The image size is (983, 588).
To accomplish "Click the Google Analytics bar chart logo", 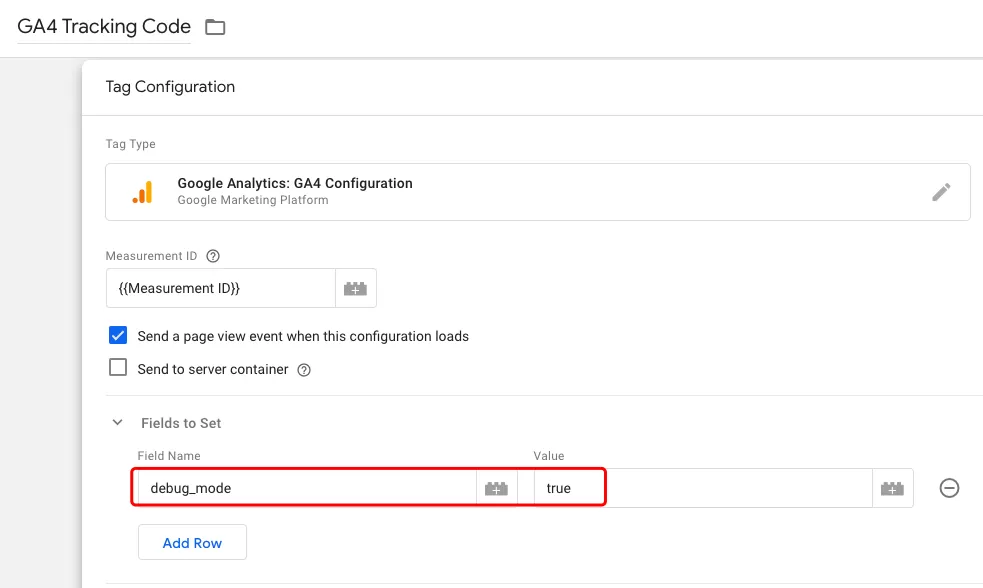I will pos(142,192).
